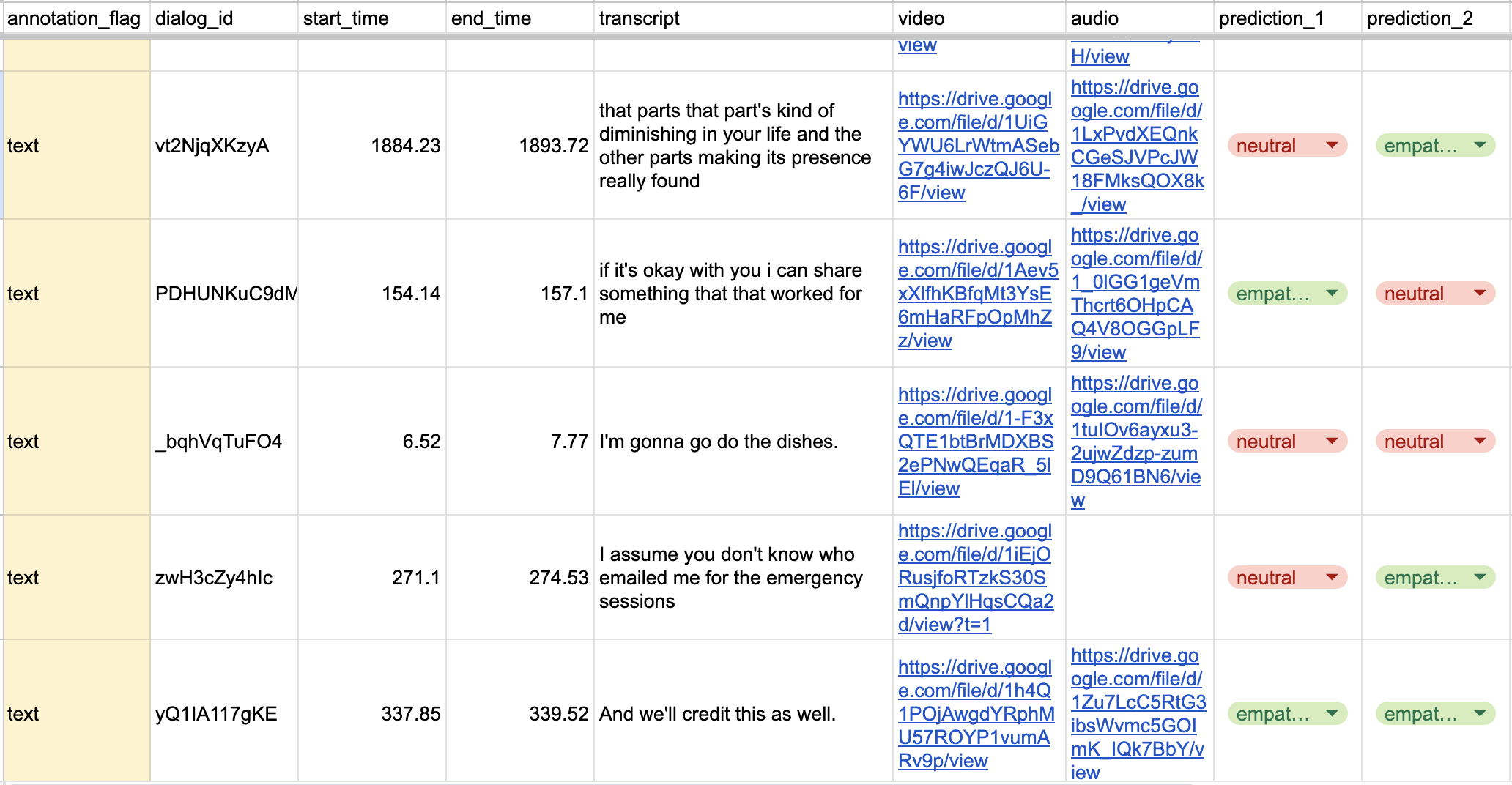Select the transcript column header
This screenshot has height=785, width=1512.
tap(744, 18)
